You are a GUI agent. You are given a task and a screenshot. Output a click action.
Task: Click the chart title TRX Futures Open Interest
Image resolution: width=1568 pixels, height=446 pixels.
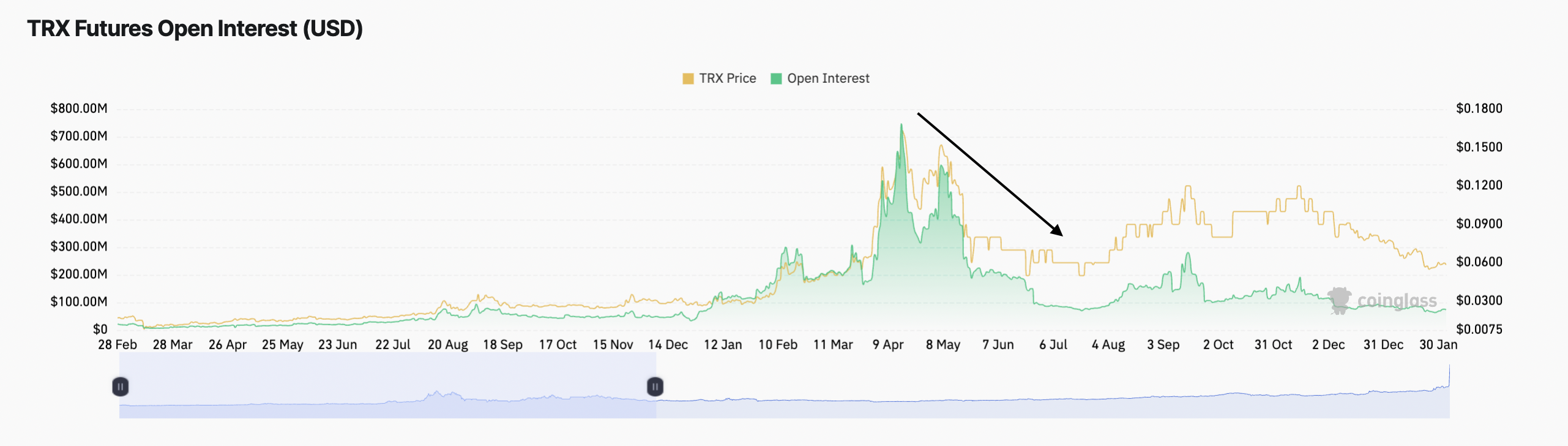195,29
